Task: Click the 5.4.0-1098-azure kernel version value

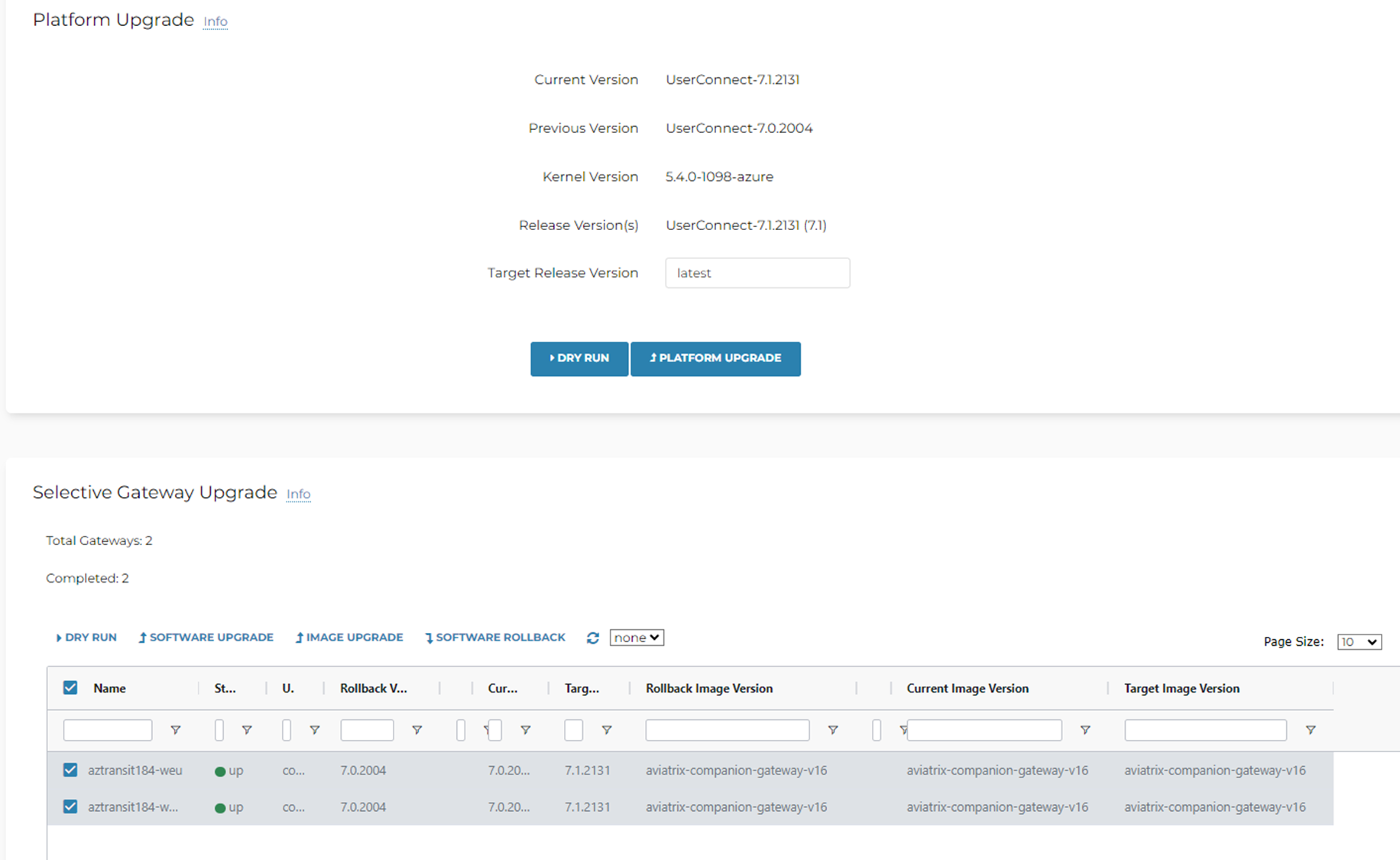Action: 719,177
